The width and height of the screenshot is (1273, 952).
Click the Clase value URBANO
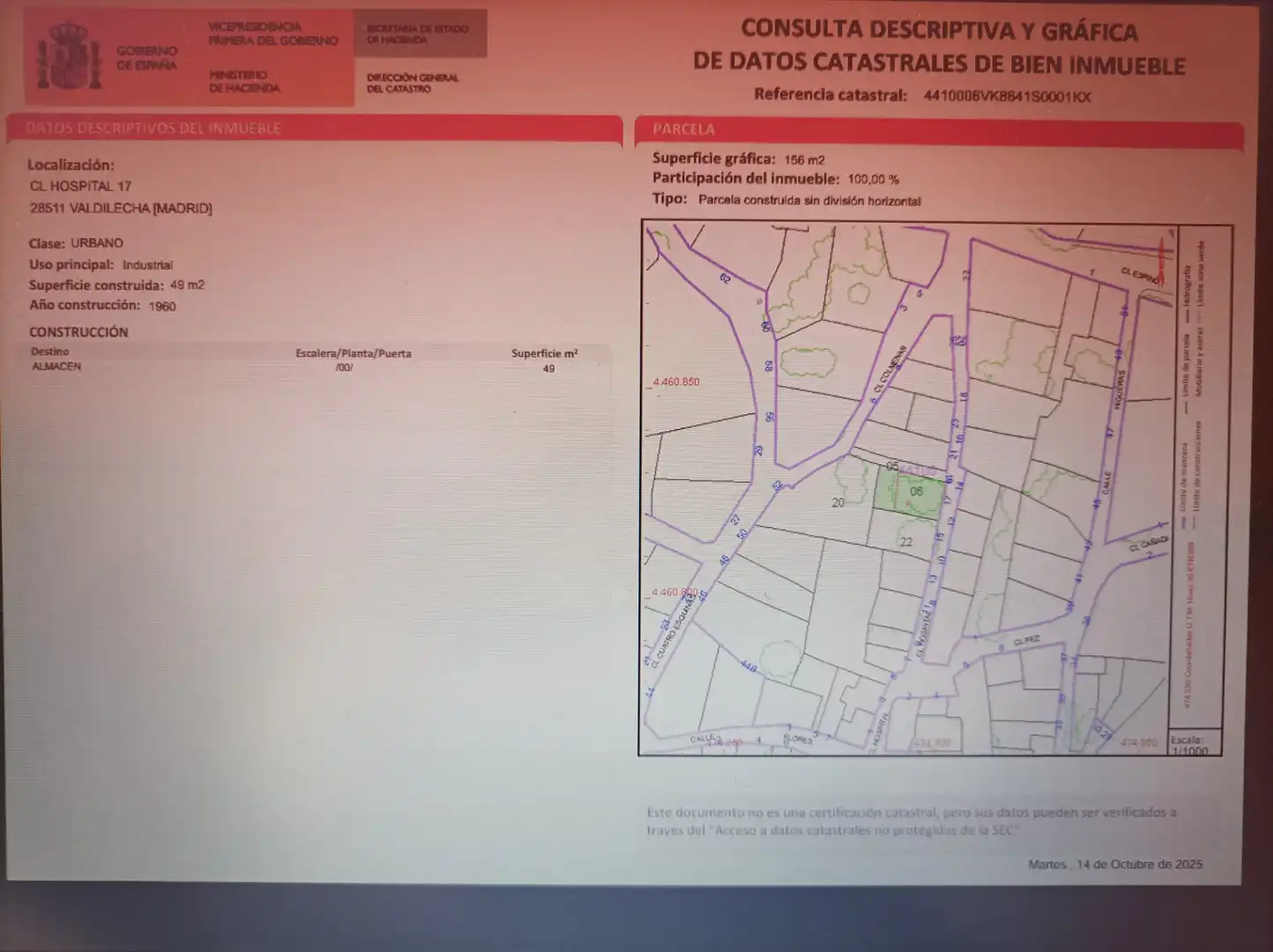[x=97, y=243]
